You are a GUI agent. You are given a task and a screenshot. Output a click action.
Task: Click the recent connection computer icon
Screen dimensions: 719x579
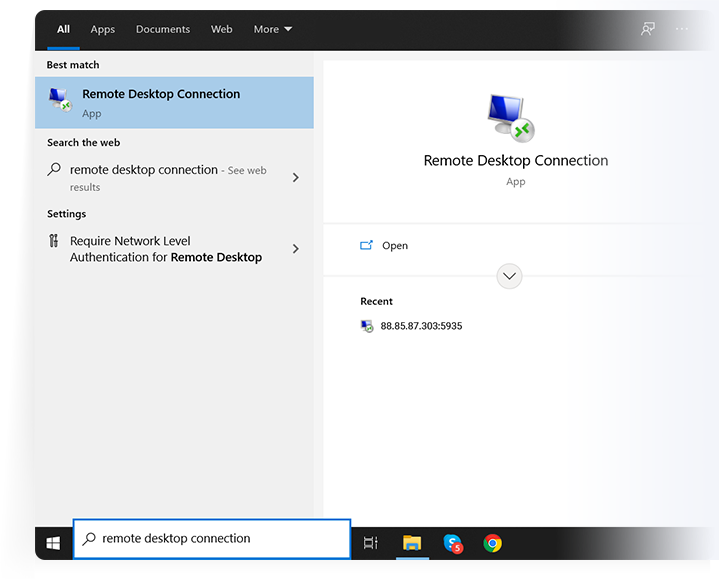pos(367,326)
